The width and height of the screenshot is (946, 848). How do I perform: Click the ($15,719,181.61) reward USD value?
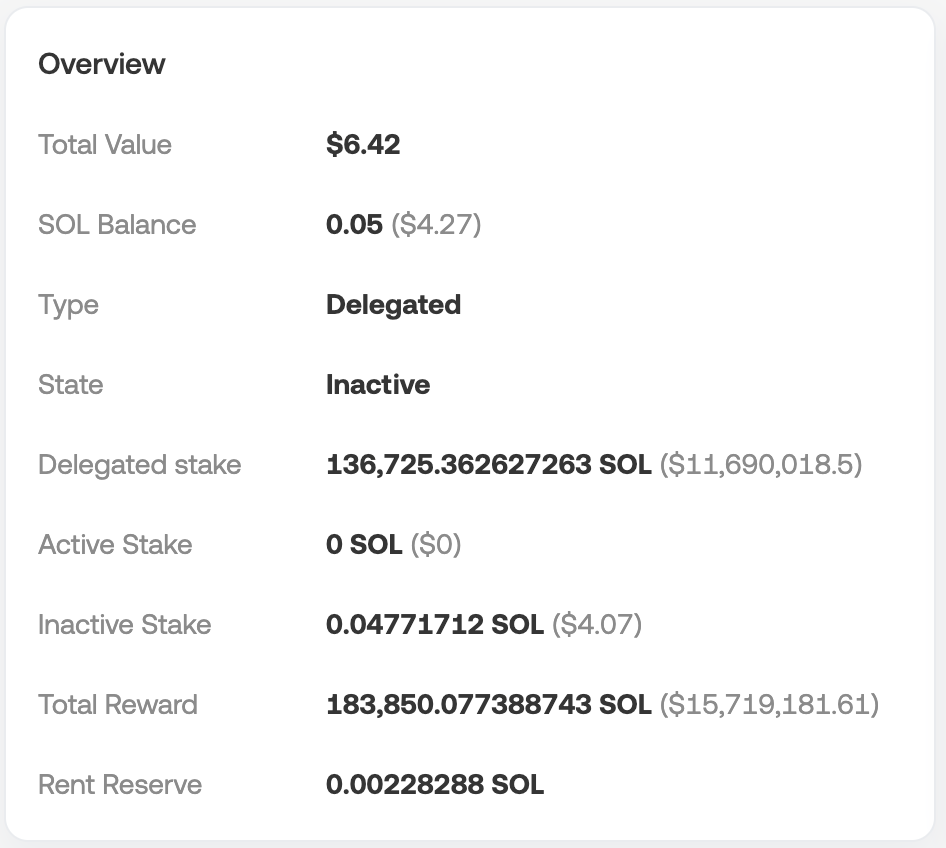click(769, 705)
